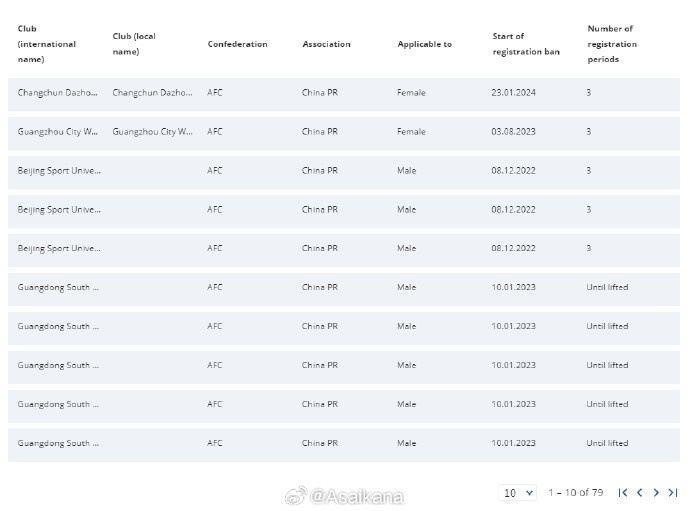Sort by Applicable to column header
Image resolution: width=690 pixels, height=511 pixels.
click(x=424, y=44)
